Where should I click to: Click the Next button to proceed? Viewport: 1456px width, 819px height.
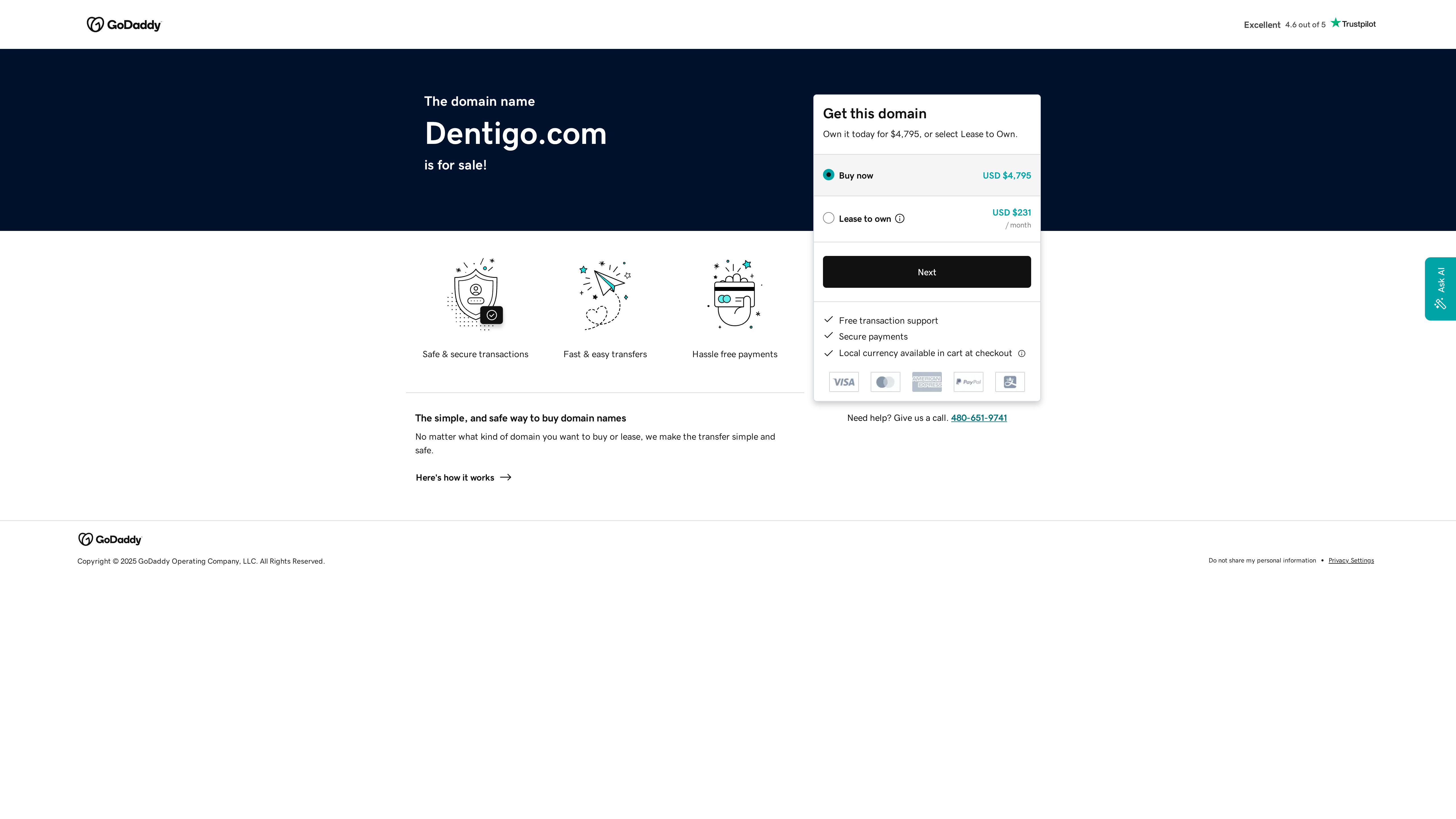tap(926, 272)
